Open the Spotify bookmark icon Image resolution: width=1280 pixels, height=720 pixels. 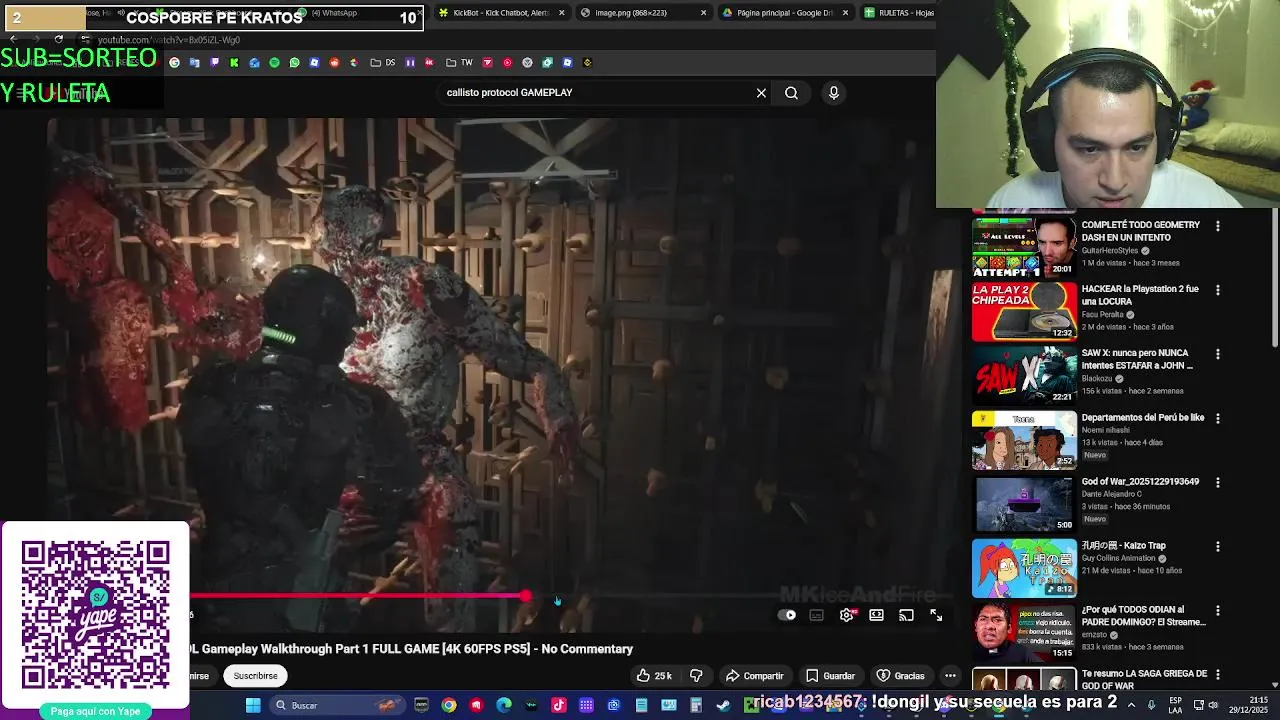(274, 63)
